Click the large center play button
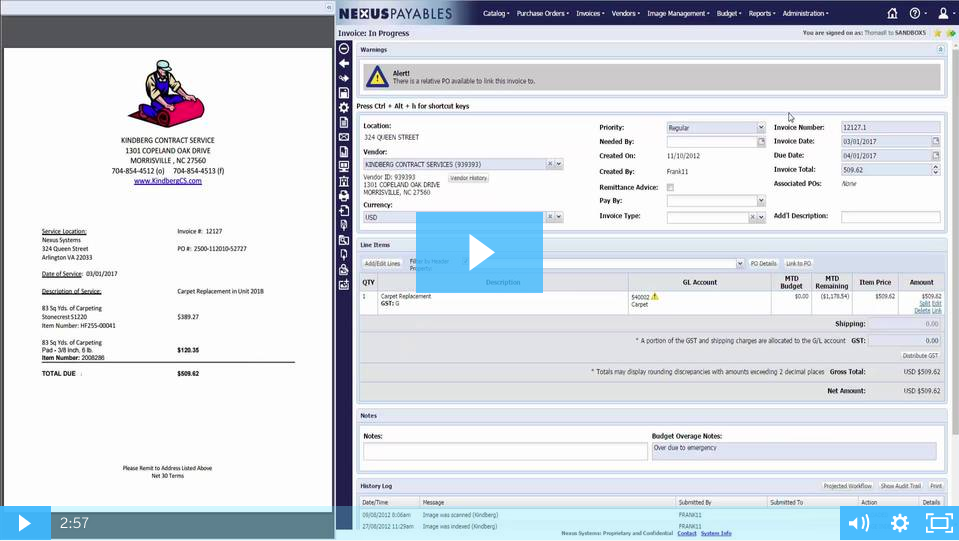The image size is (959, 541). click(x=480, y=252)
